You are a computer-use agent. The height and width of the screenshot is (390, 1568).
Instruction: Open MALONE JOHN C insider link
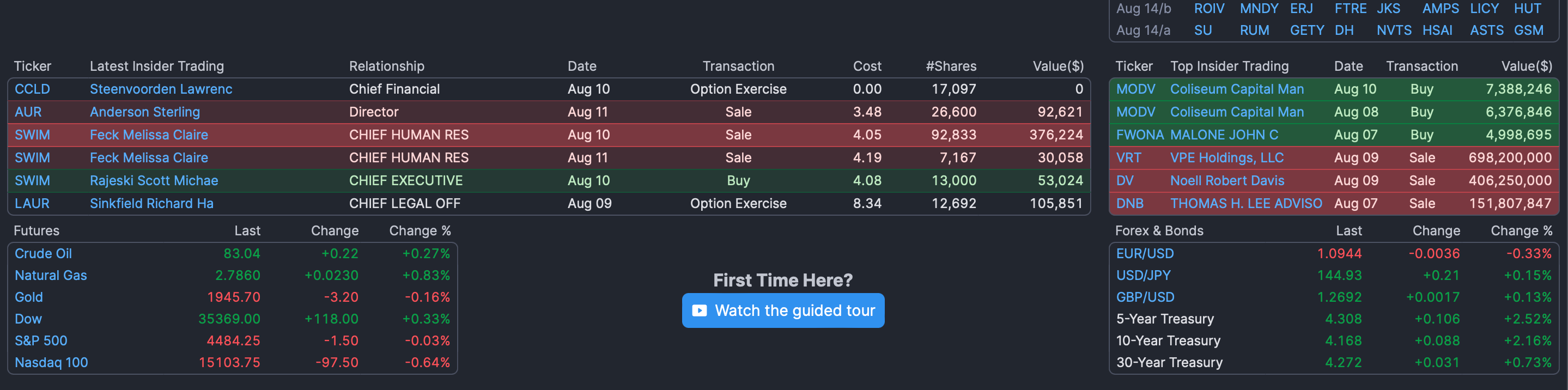(1224, 135)
